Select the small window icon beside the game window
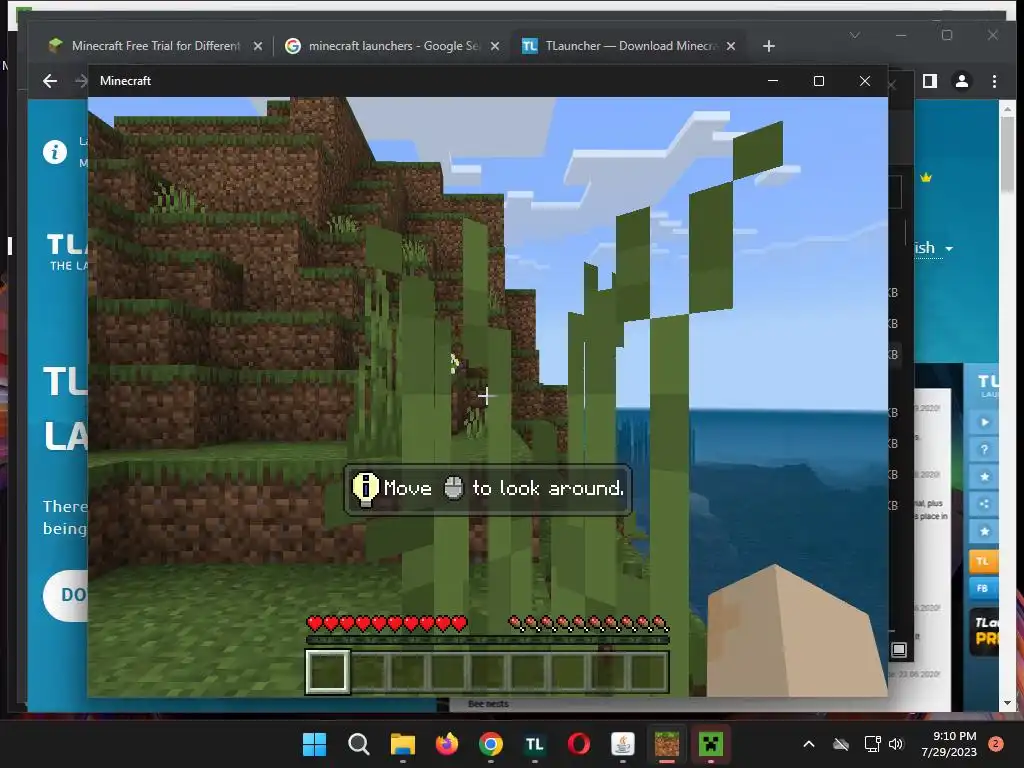Screen dimensions: 1024x768 [899, 650]
